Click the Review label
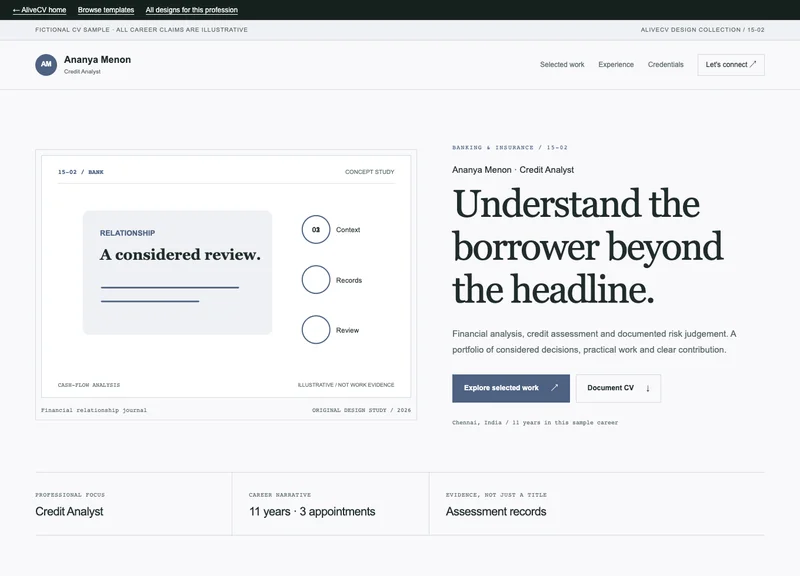800x576 pixels. (347, 331)
